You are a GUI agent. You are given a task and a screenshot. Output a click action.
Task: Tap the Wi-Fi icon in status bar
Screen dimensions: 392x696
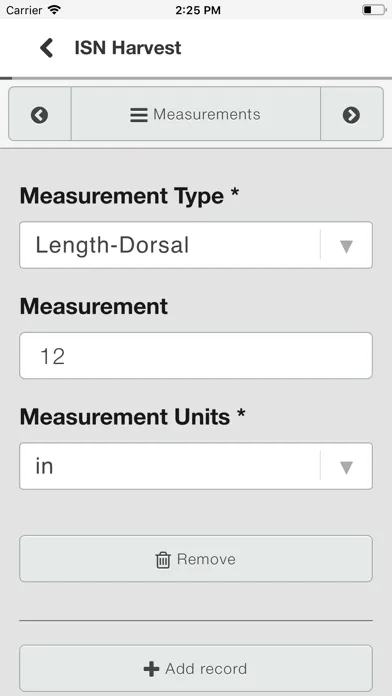54,9
